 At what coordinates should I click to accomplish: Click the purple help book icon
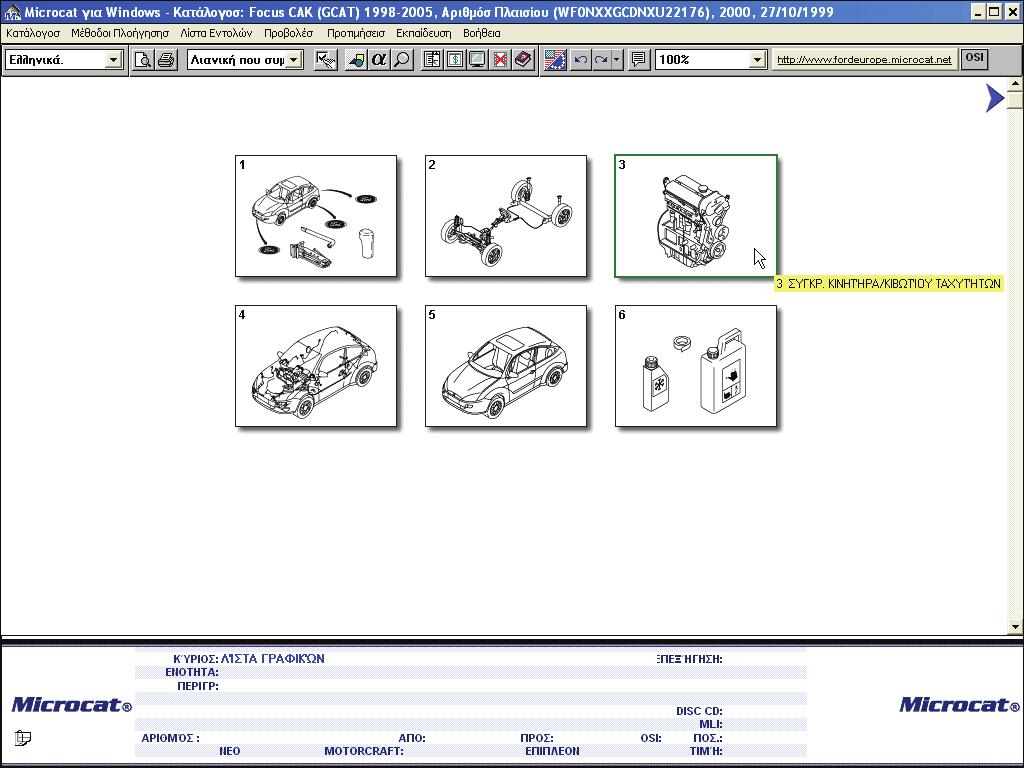pos(523,60)
